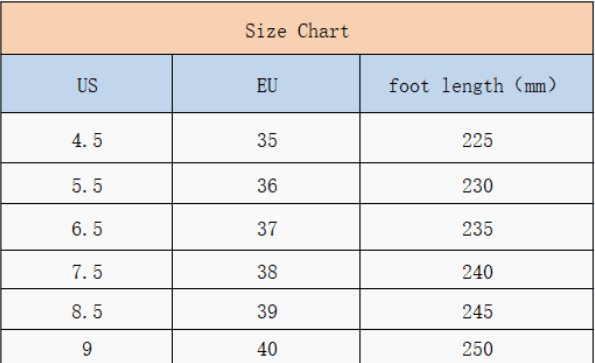This screenshot has width=595, height=363.
Task: Select the US column header
Action: click(87, 83)
